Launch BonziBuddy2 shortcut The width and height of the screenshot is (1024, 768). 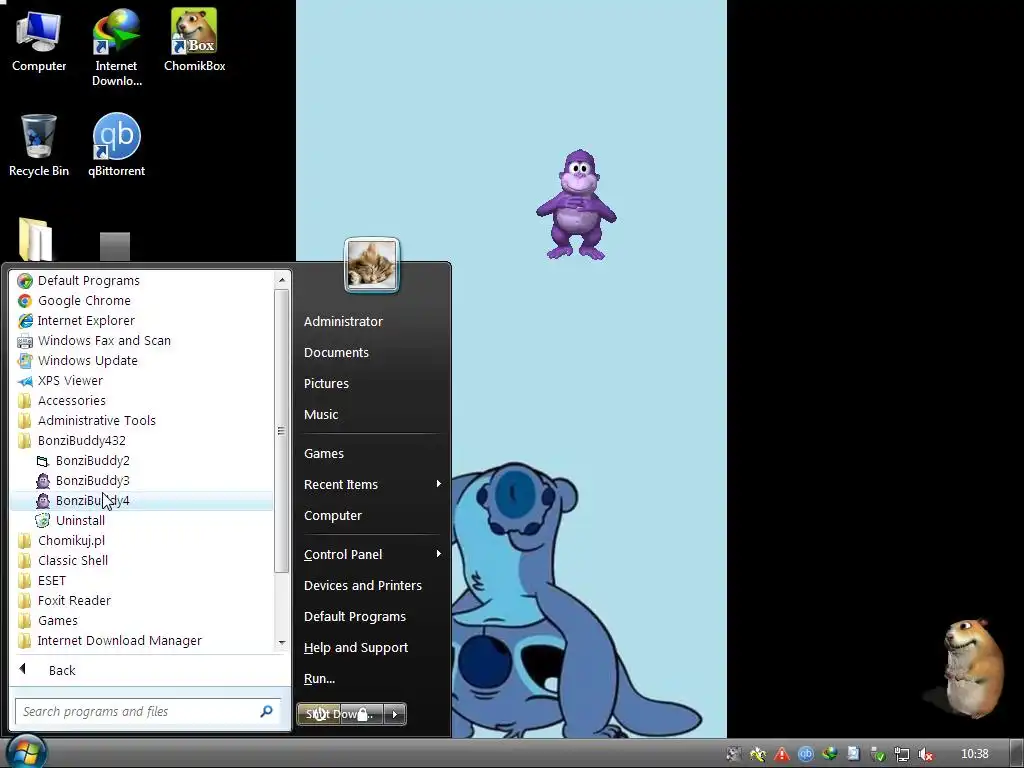[x=142, y=460]
